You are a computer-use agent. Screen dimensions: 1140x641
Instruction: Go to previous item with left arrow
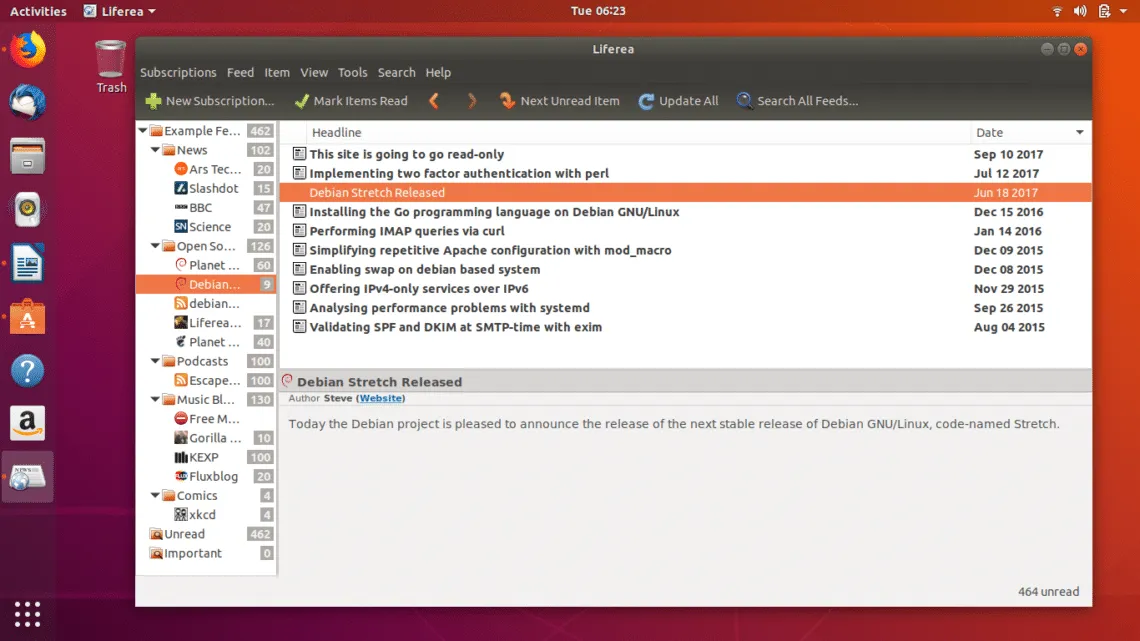pyautogui.click(x=434, y=101)
